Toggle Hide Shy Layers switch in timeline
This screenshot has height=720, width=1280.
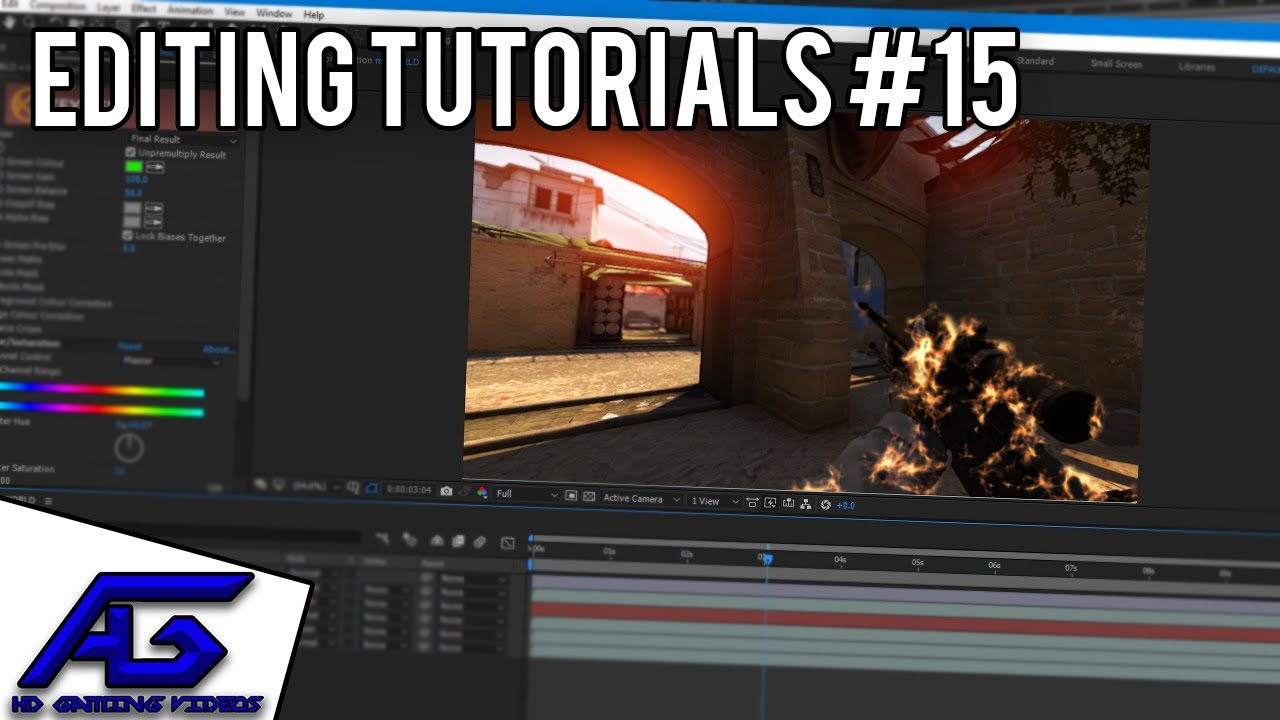click(x=437, y=541)
